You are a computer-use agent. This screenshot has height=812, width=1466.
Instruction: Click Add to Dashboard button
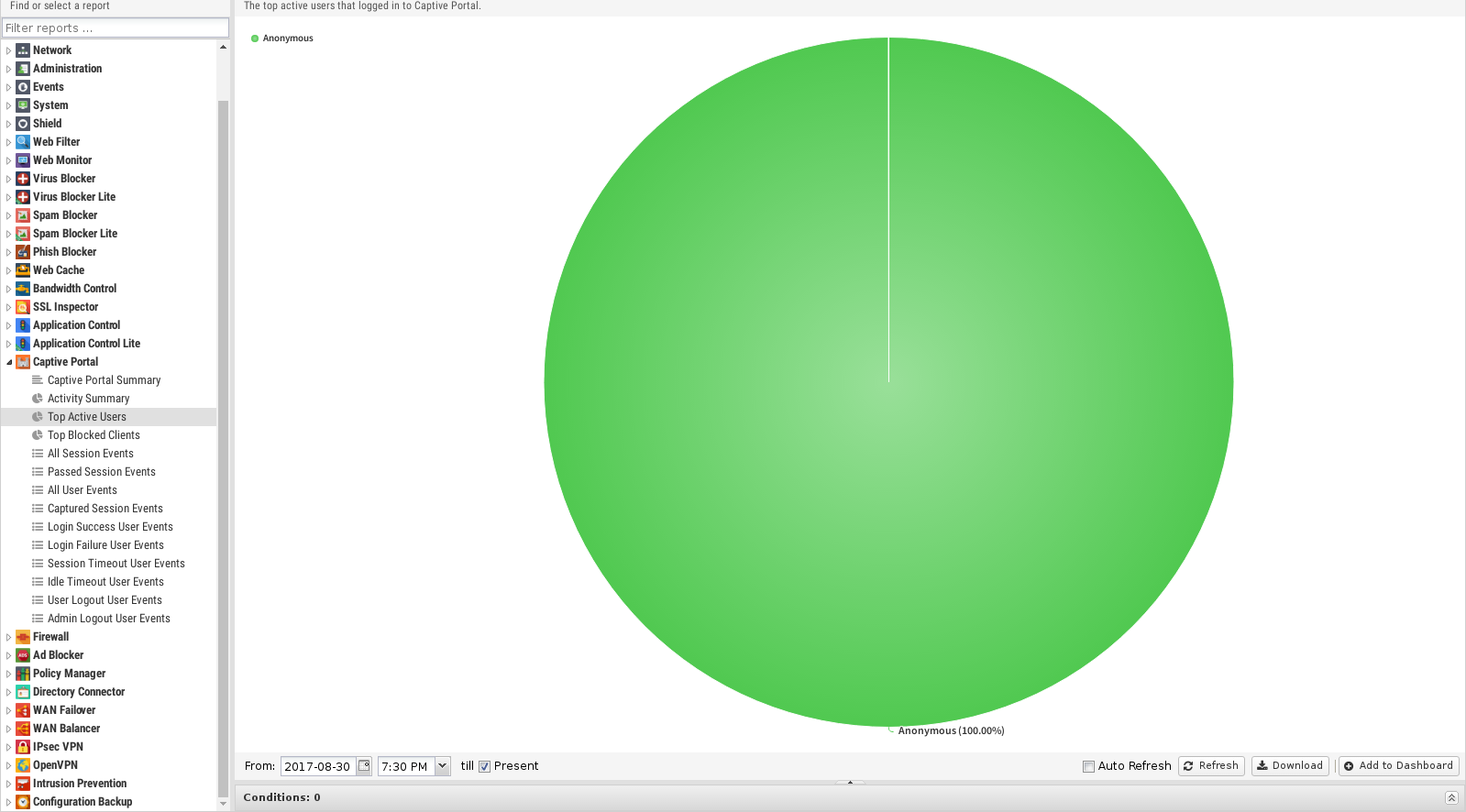pos(1398,766)
